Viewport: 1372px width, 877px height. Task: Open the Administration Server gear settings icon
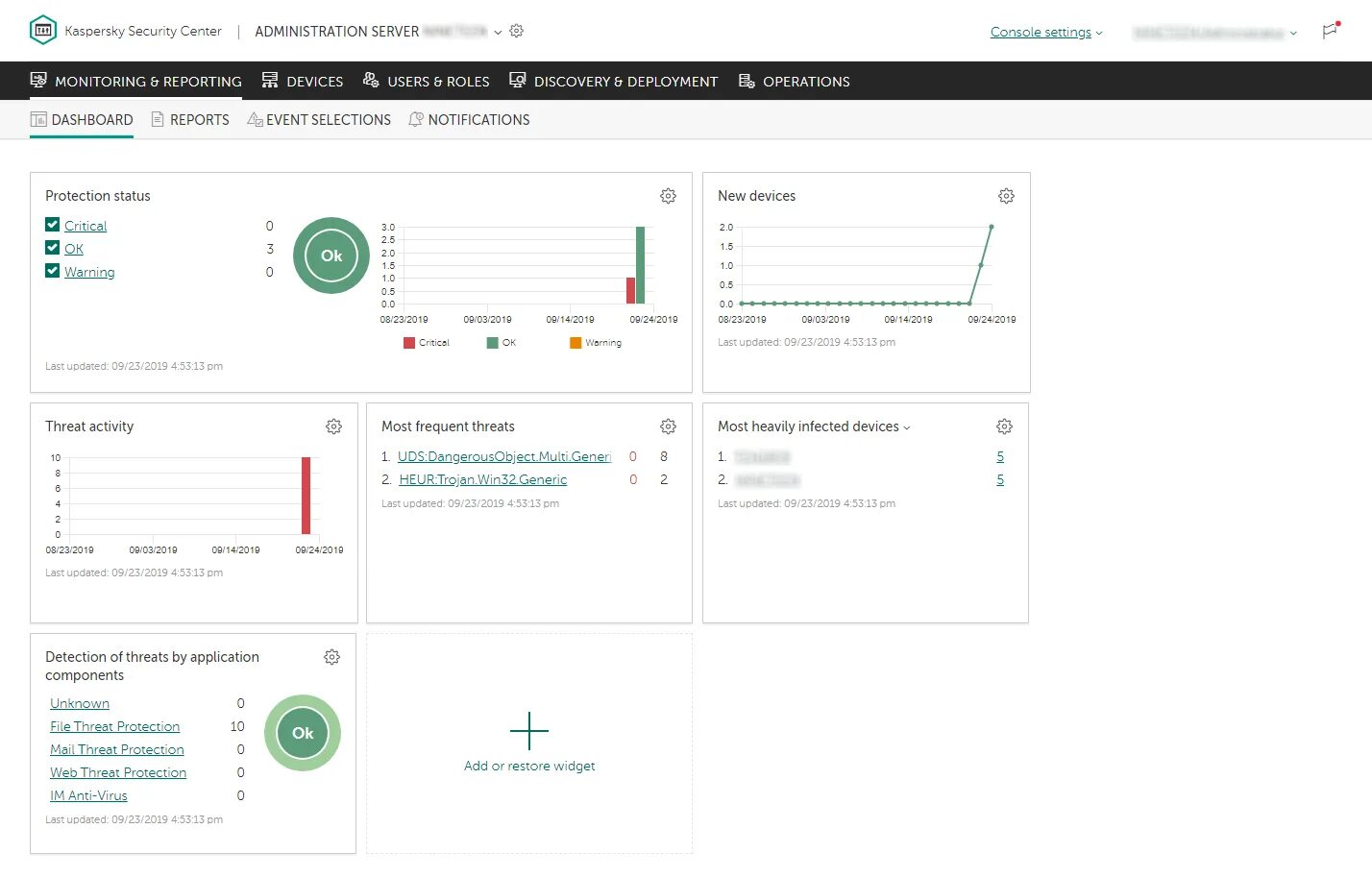tap(517, 31)
